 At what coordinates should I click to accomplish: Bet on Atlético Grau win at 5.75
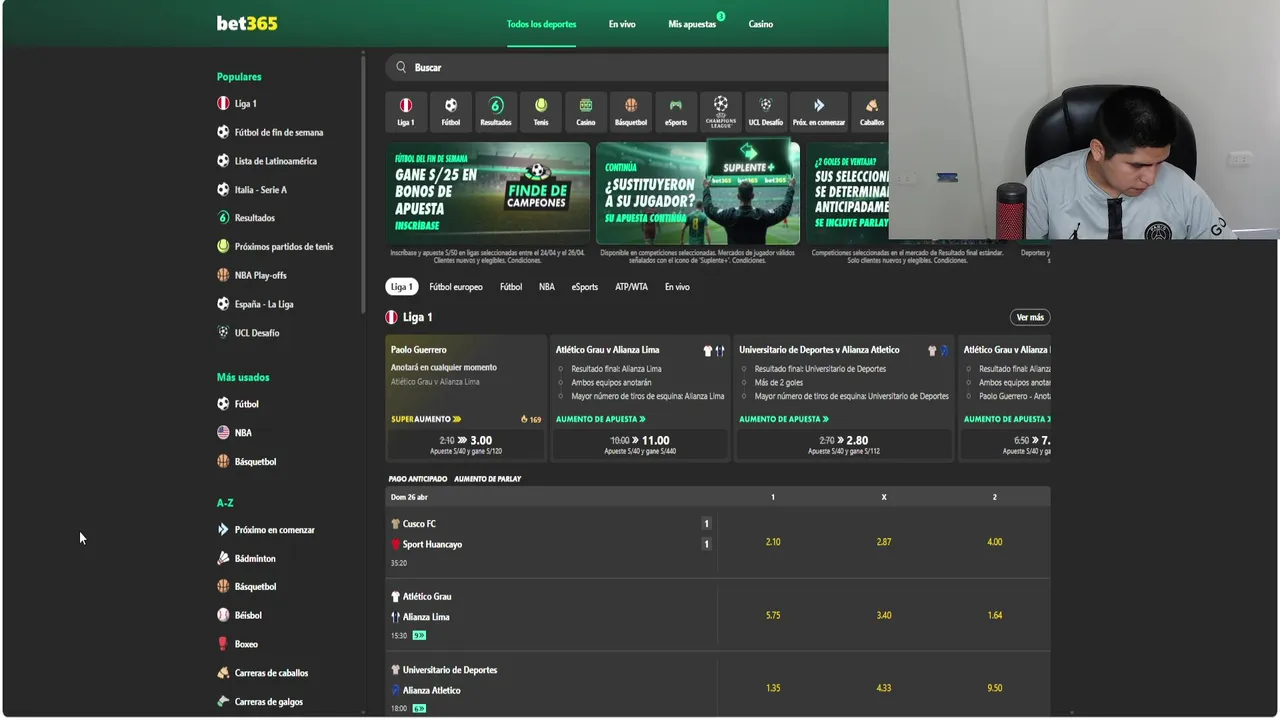click(773, 615)
